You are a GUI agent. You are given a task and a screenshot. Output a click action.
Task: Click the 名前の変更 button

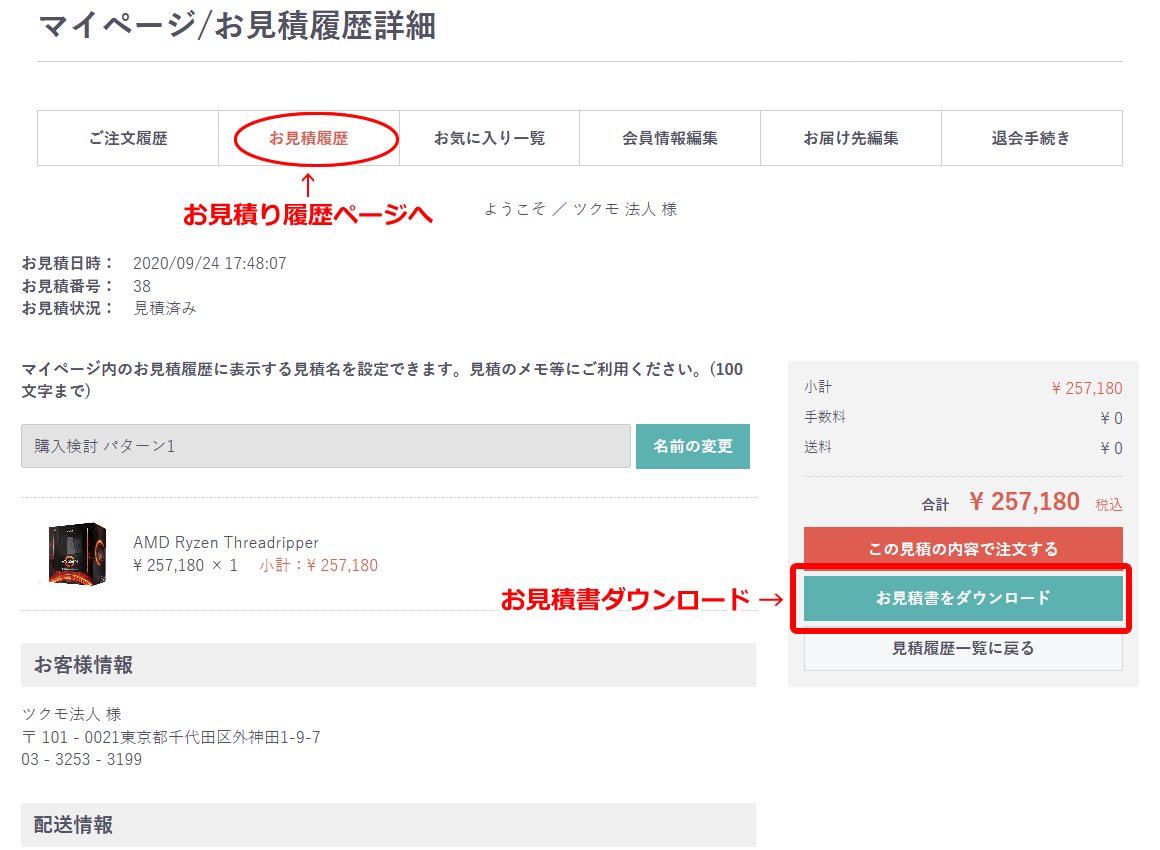coord(692,445)
